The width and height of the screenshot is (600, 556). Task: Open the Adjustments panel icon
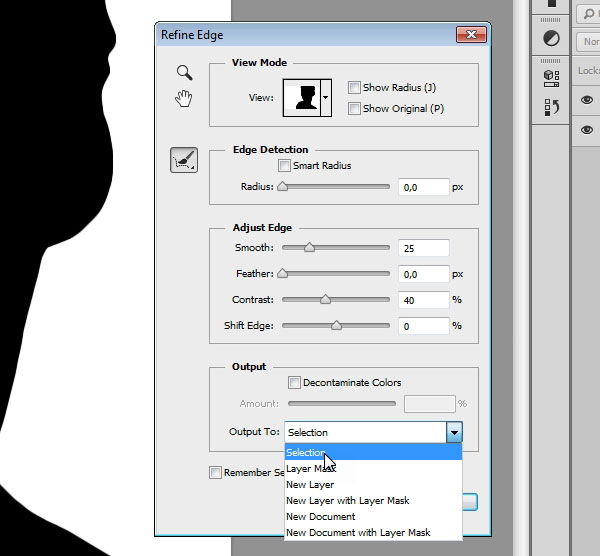click(551, 39)
